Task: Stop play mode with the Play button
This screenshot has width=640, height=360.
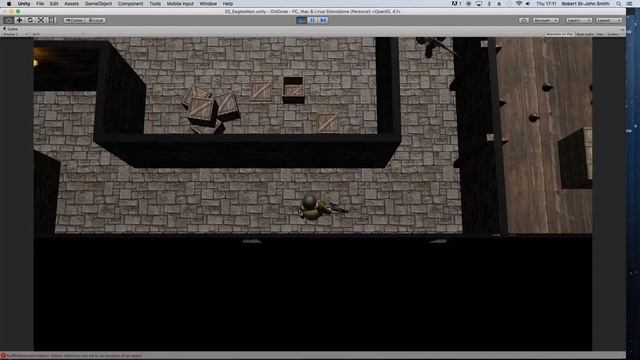Action: pyautogui.click(x=301, y=20)
